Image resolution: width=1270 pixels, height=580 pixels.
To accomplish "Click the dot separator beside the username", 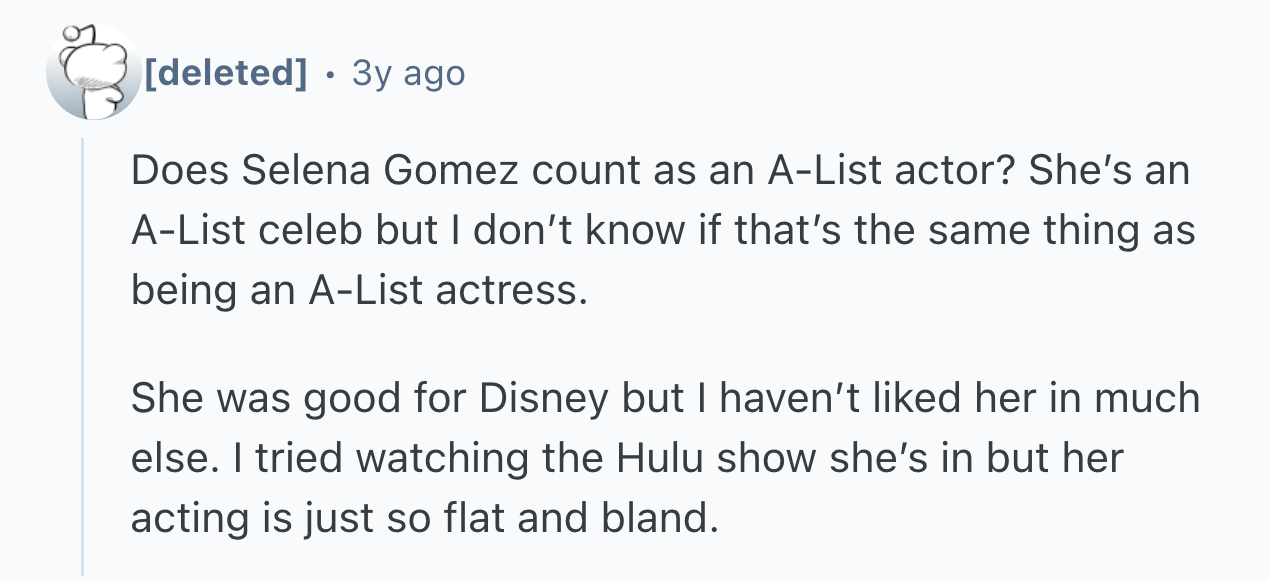I will click(329, 73).
